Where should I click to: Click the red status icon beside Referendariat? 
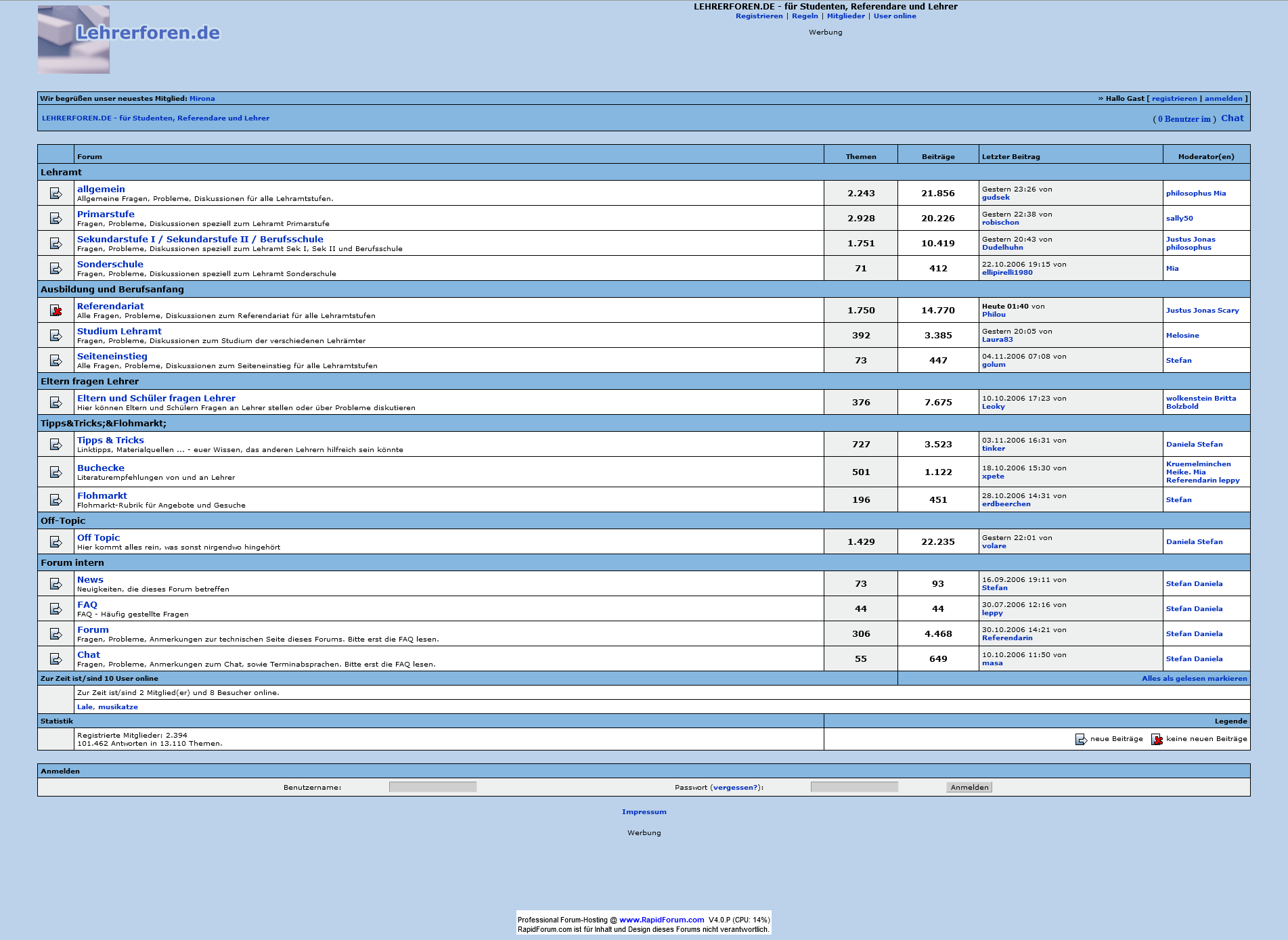point(55,311)
